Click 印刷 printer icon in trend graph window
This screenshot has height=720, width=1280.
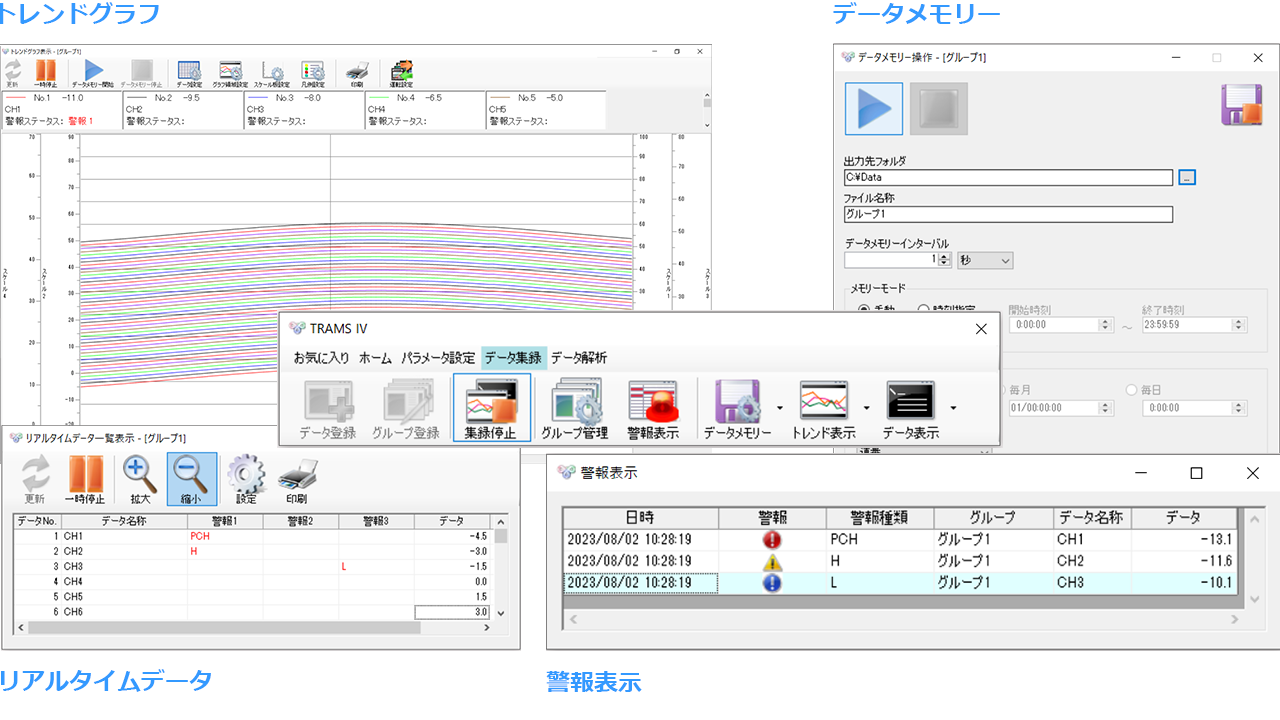pyautogui.click(x=357, y=73)
